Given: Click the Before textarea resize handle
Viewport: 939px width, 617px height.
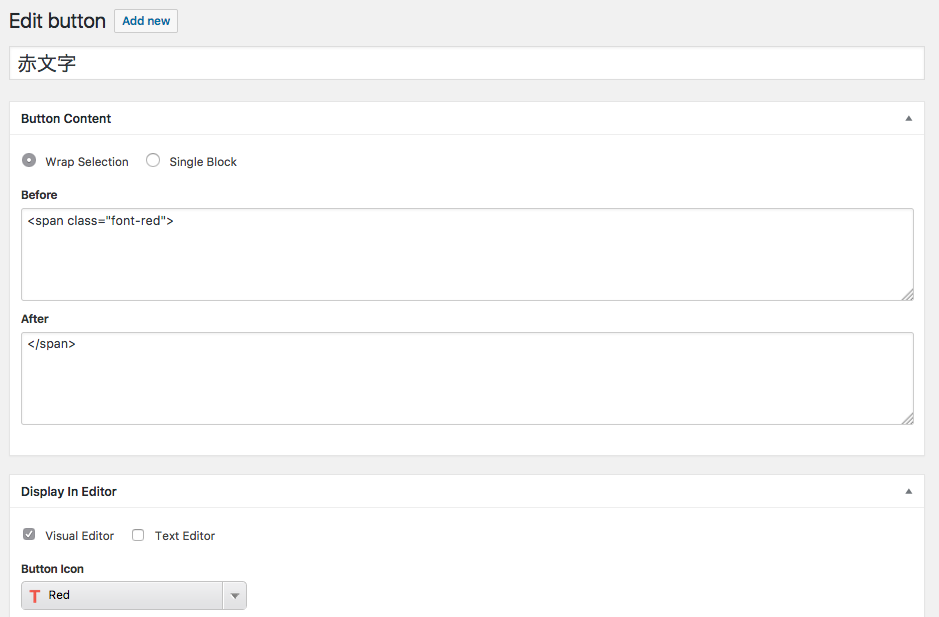Looking at the screenshot, I should [x=907, y=294].
